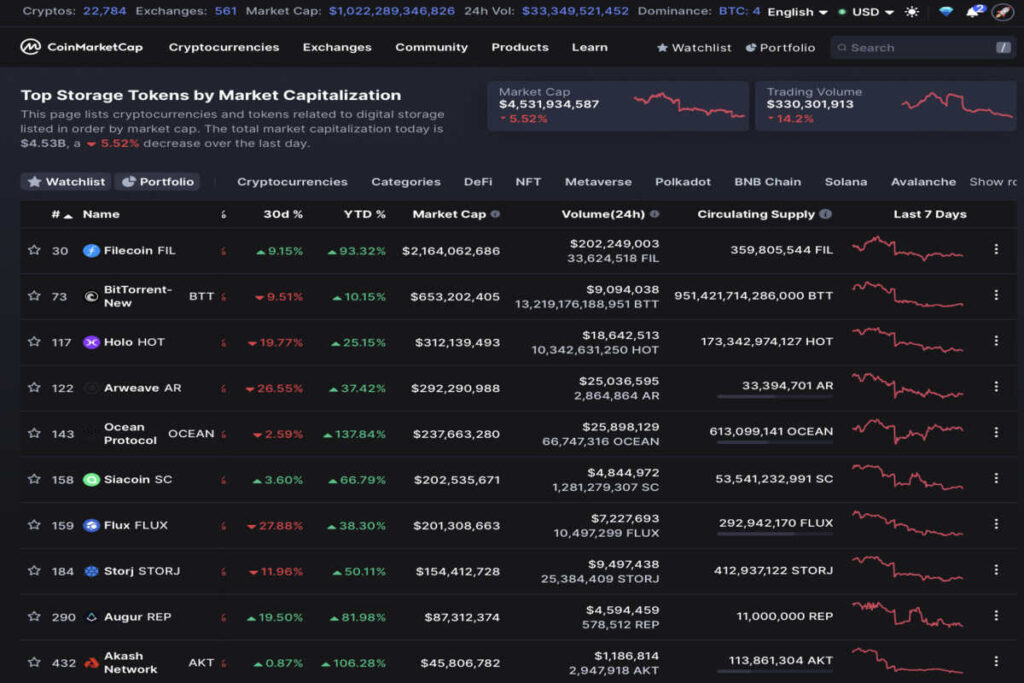Open more options for Storj row
The image size is (1024, 683).
coord(996,570)
